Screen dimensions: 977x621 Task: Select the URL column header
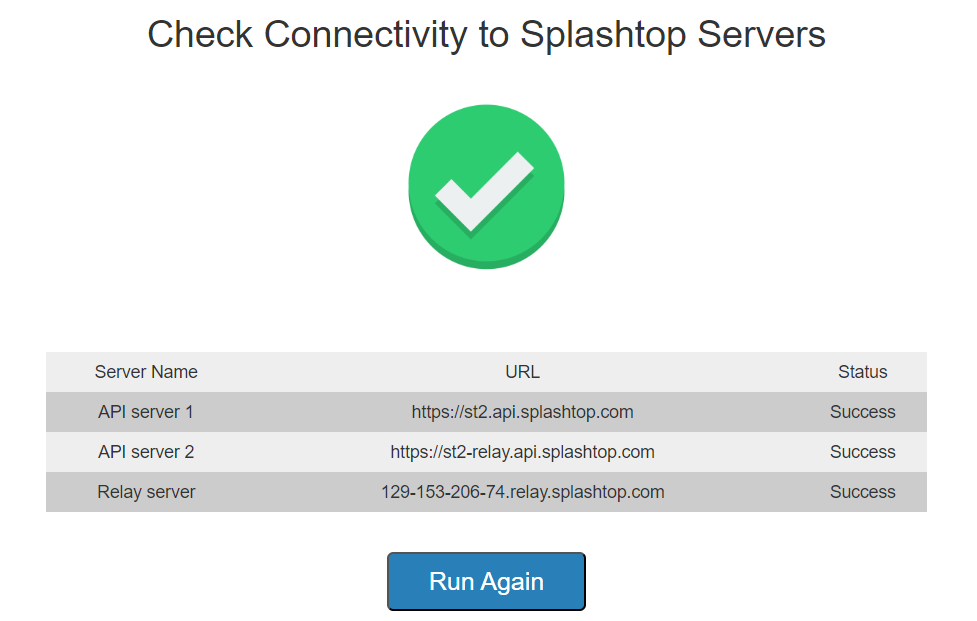pyautogui.click(x=522, y=372)
